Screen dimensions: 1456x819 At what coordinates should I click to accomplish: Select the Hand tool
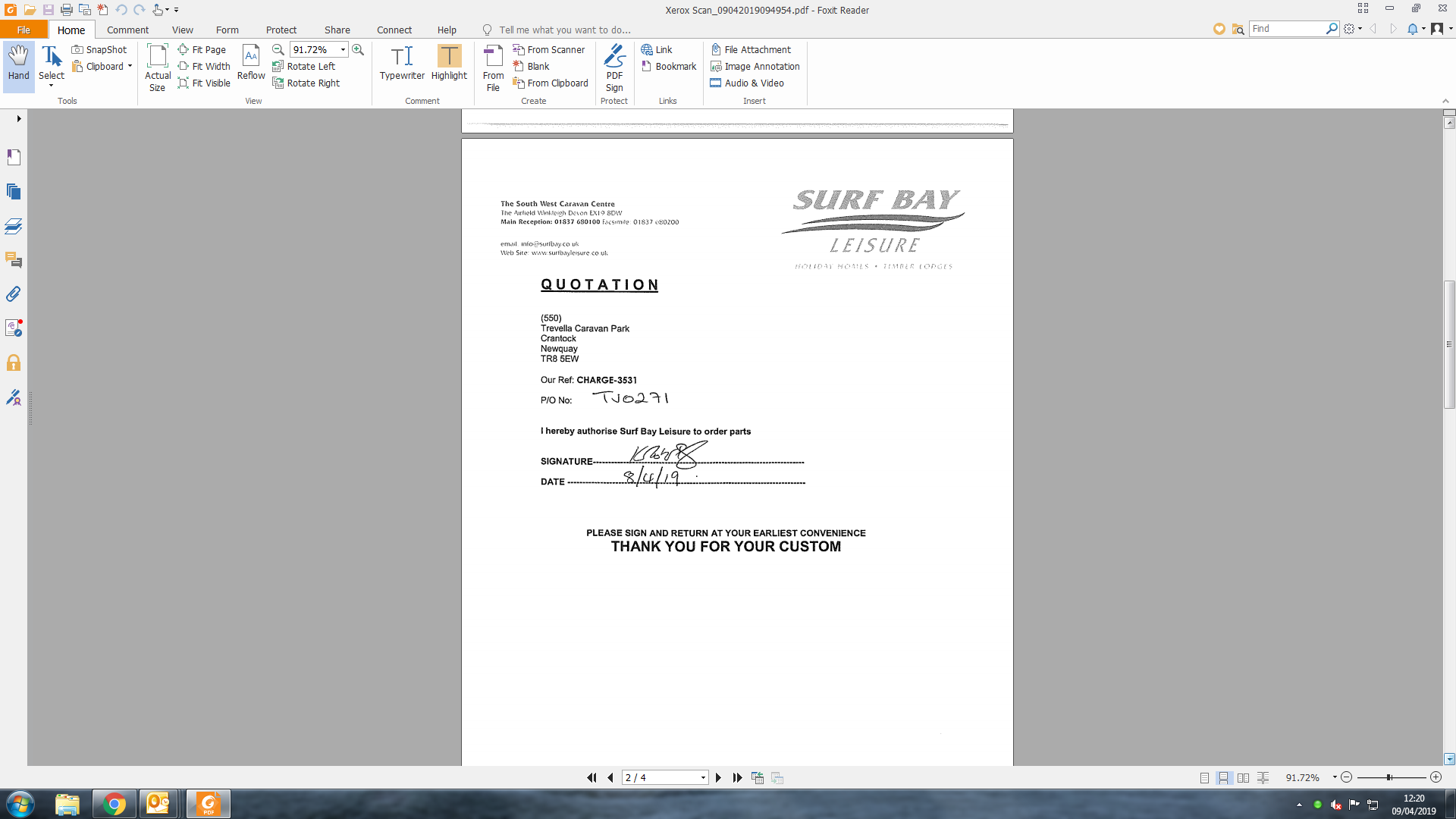[18, 62]
